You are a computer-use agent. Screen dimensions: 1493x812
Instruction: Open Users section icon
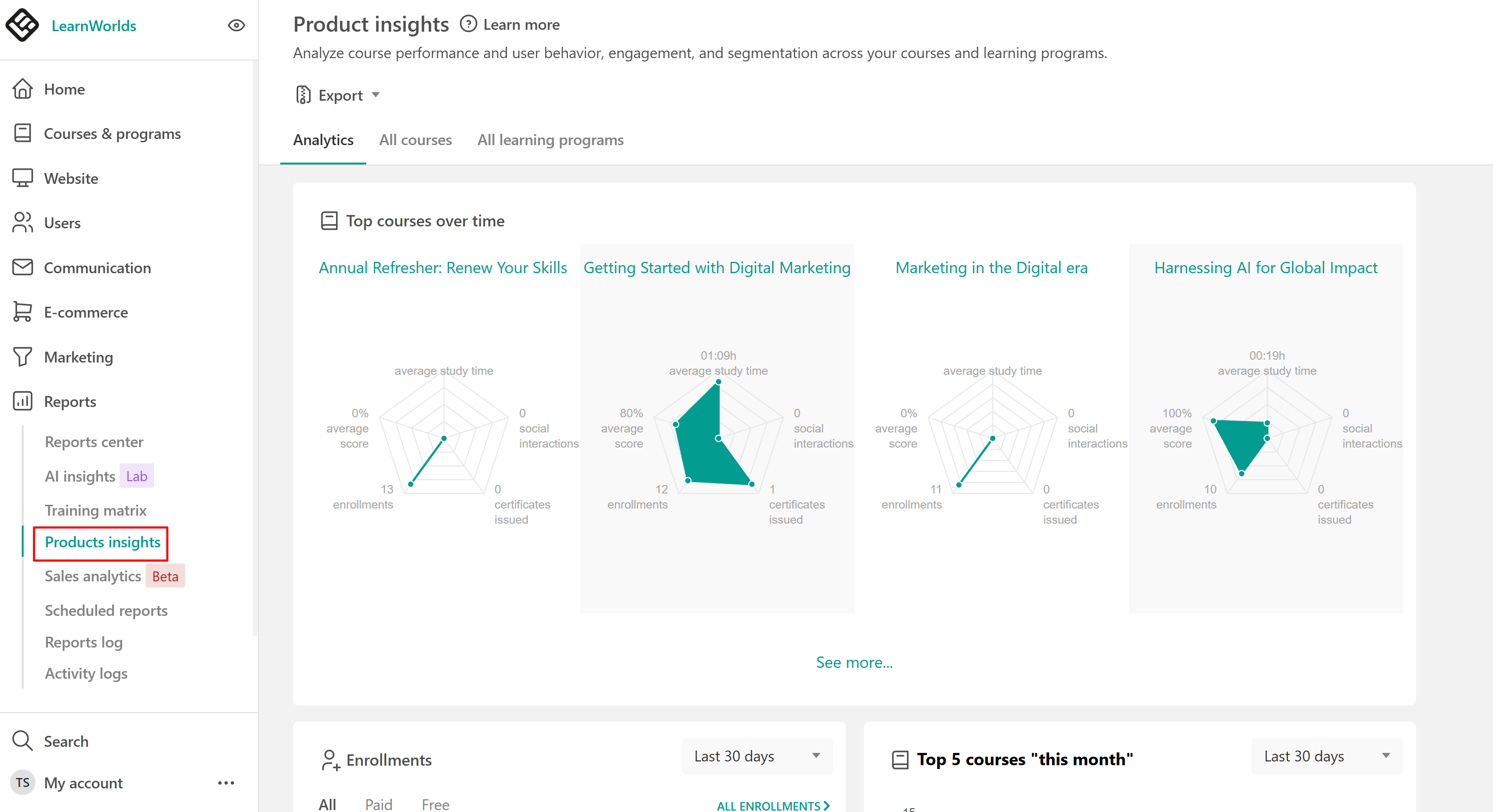[23, 223]
